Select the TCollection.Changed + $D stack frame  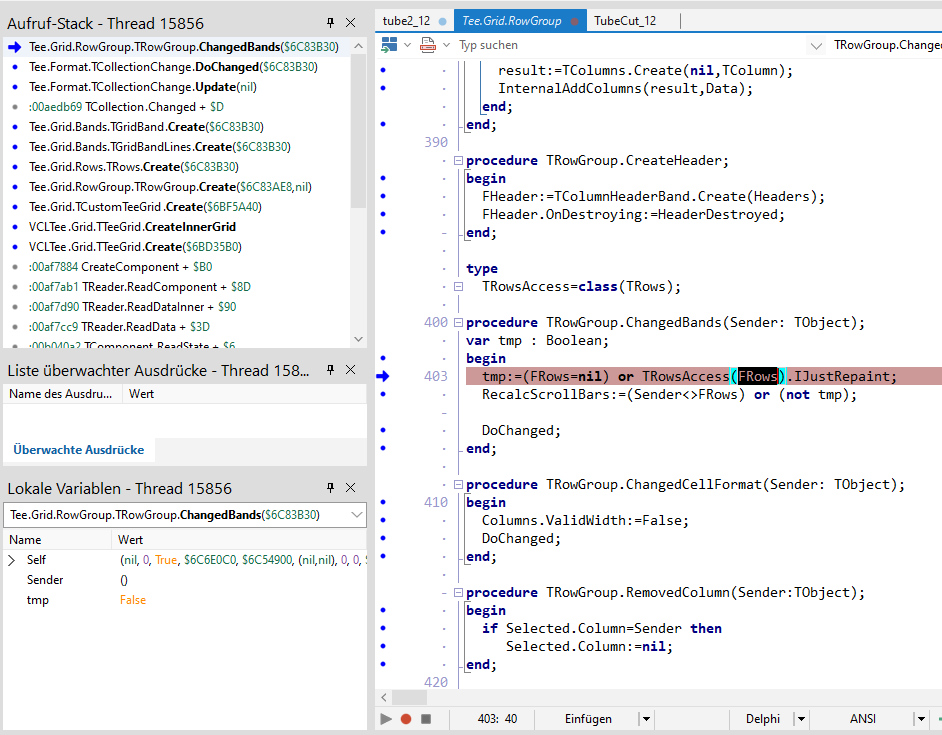177,107
